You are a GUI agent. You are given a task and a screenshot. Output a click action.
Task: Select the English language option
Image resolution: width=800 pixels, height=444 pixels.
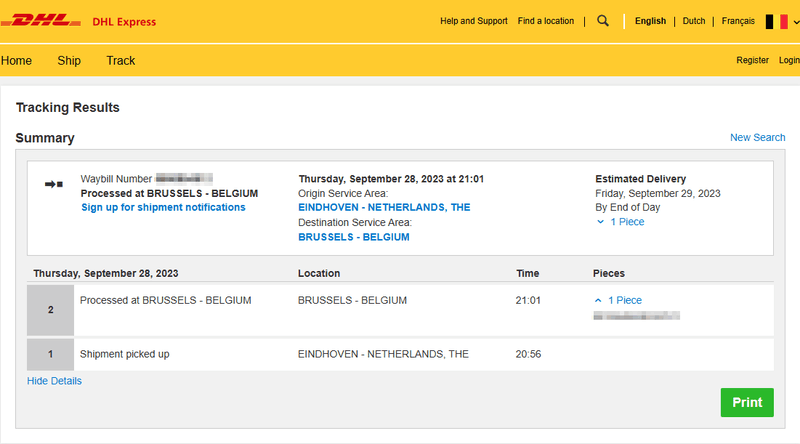650,21
